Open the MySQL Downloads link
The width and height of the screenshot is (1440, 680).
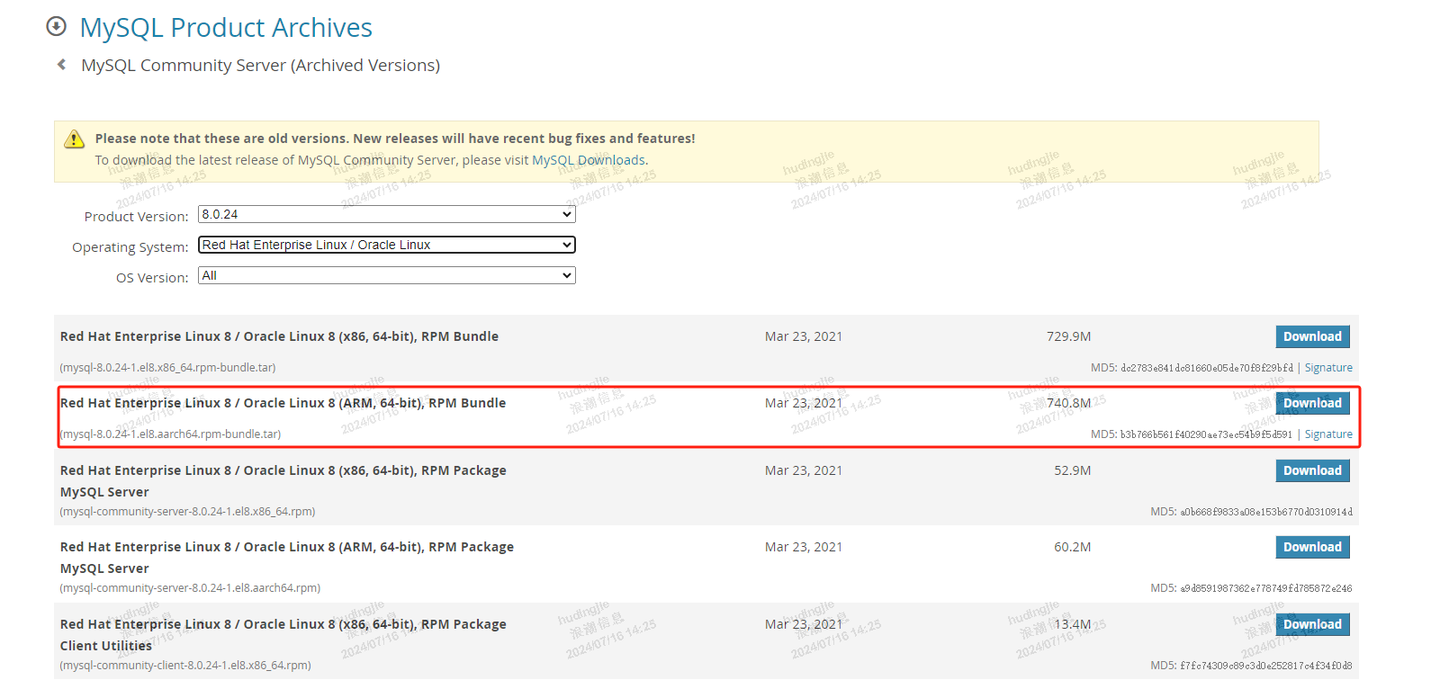[588, 159]
